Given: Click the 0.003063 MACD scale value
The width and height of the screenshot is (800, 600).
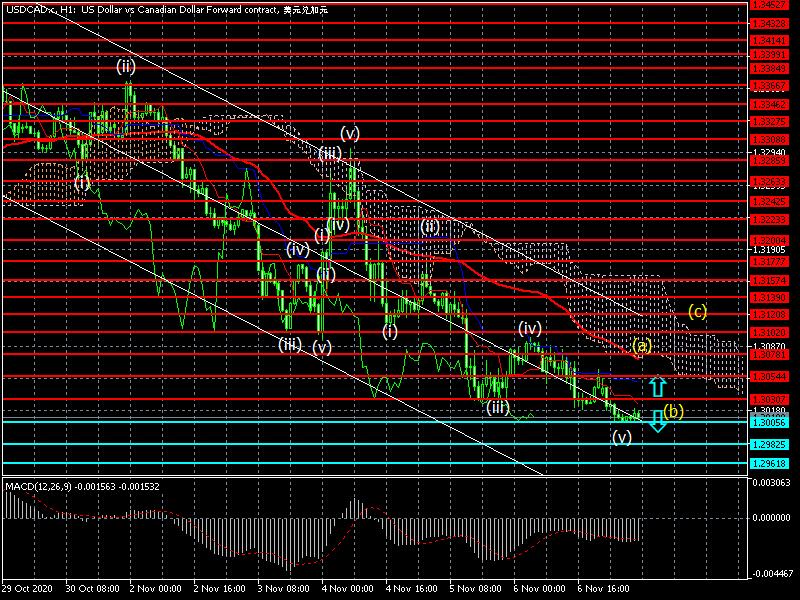Looking at the screenshot, I should coord(771,483).
